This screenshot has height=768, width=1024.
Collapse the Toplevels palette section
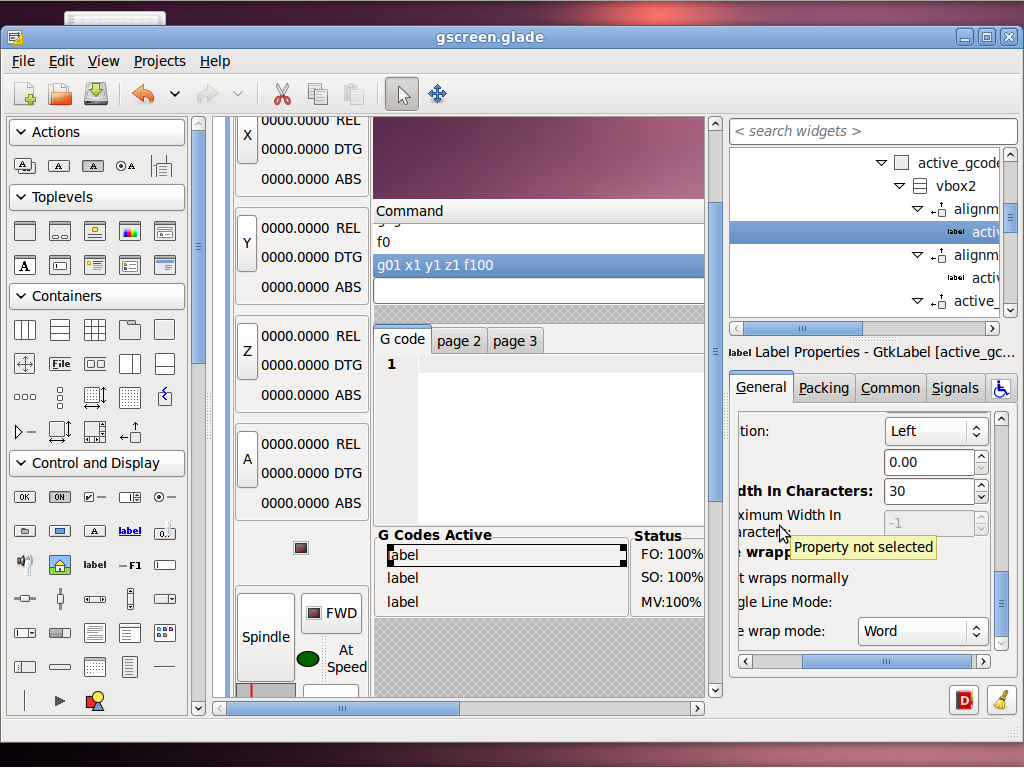tap(97, 197)
